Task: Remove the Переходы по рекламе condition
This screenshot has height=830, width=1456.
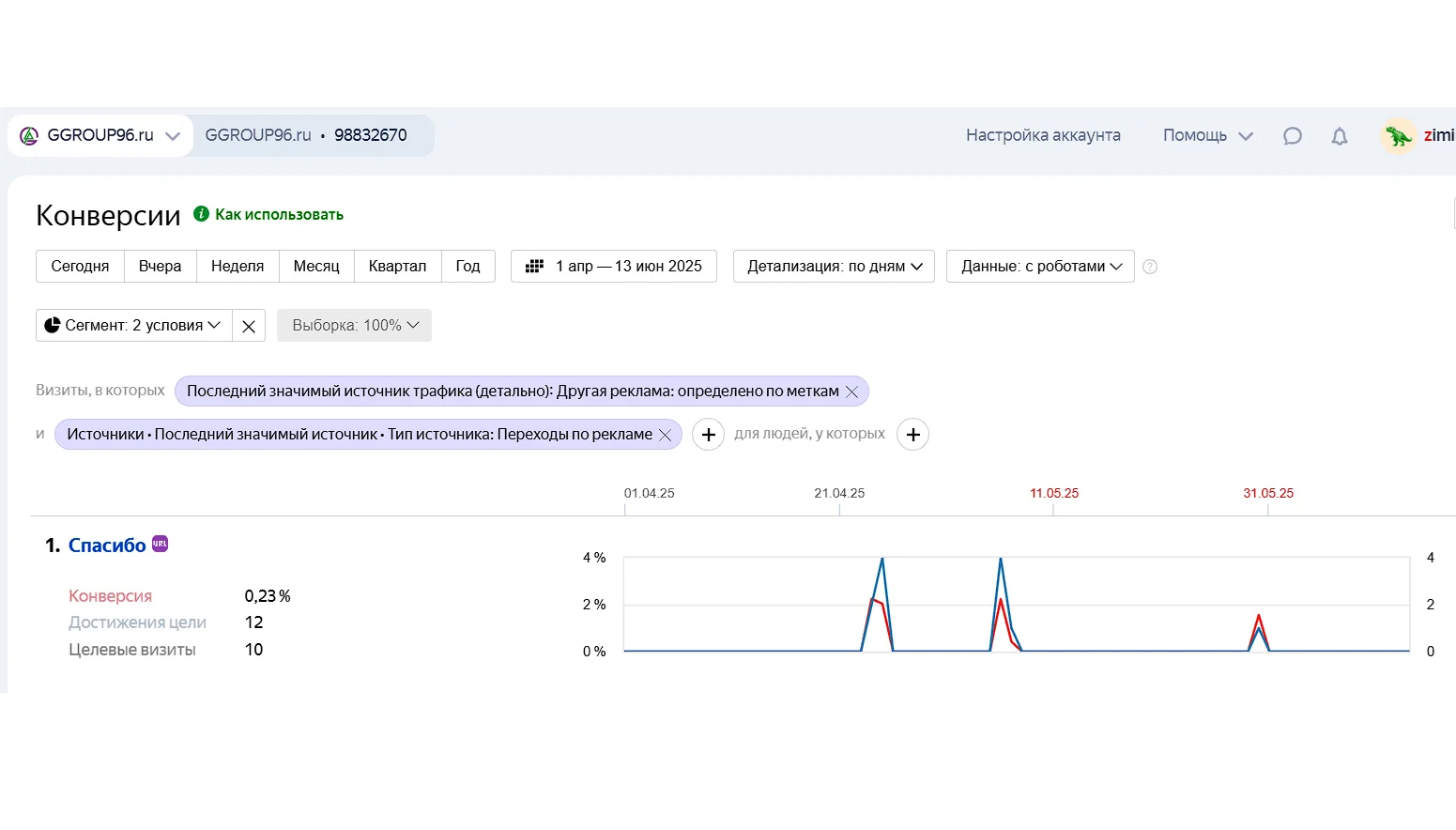Action: coord(665,435)
